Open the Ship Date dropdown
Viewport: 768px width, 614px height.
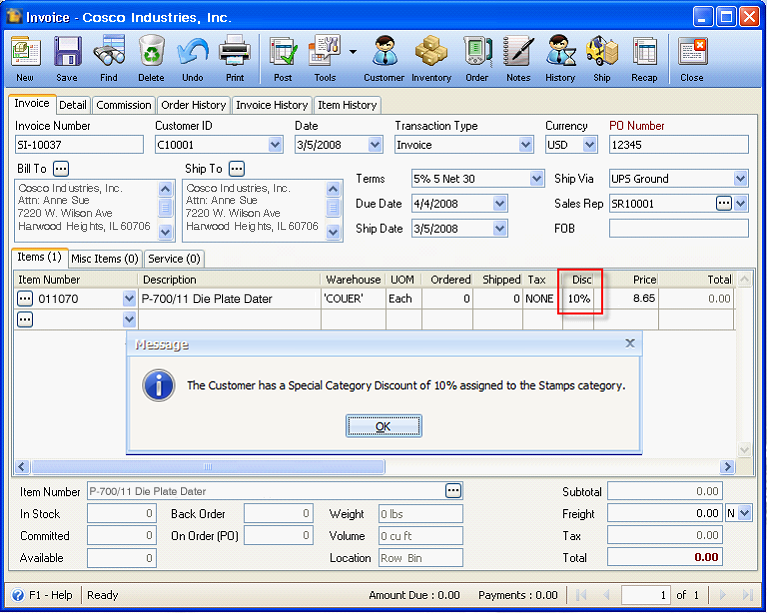[500, 229]
